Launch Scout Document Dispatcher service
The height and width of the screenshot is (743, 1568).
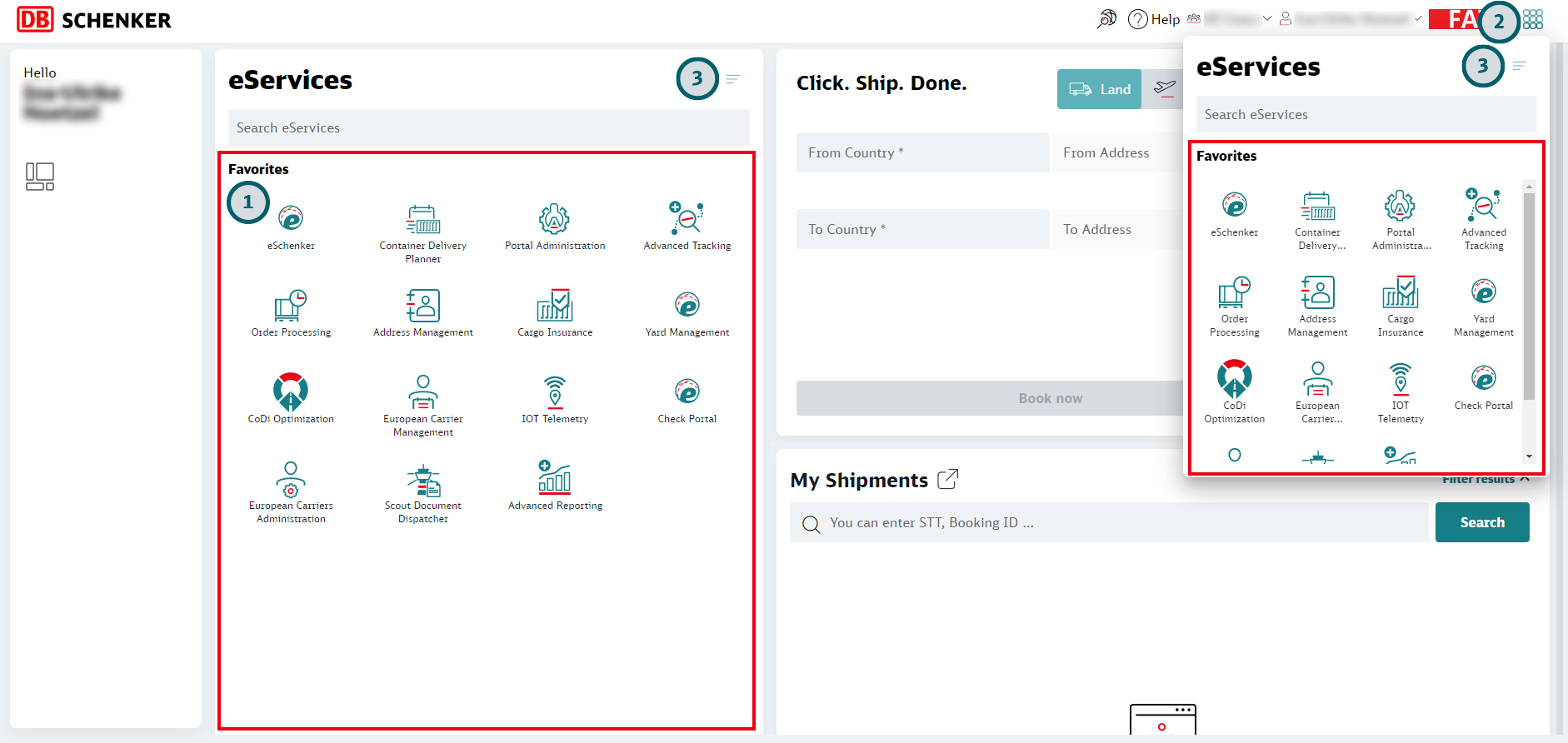pyautogui.click(x=422, y=493)
